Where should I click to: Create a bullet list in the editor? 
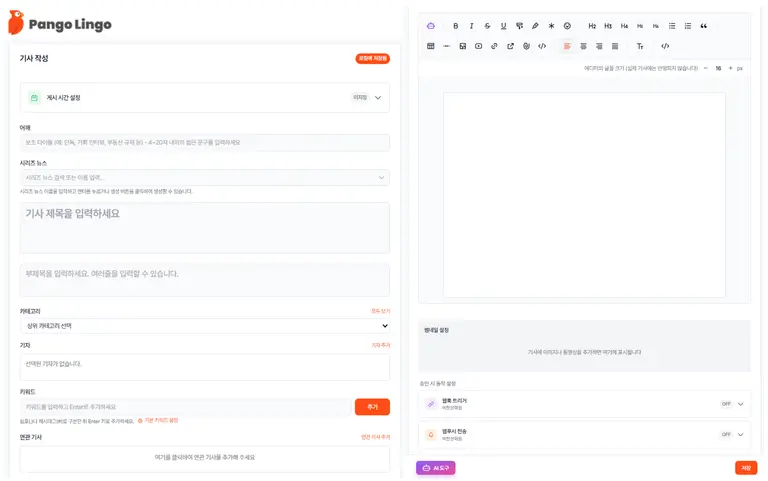[x=672, y=26]
